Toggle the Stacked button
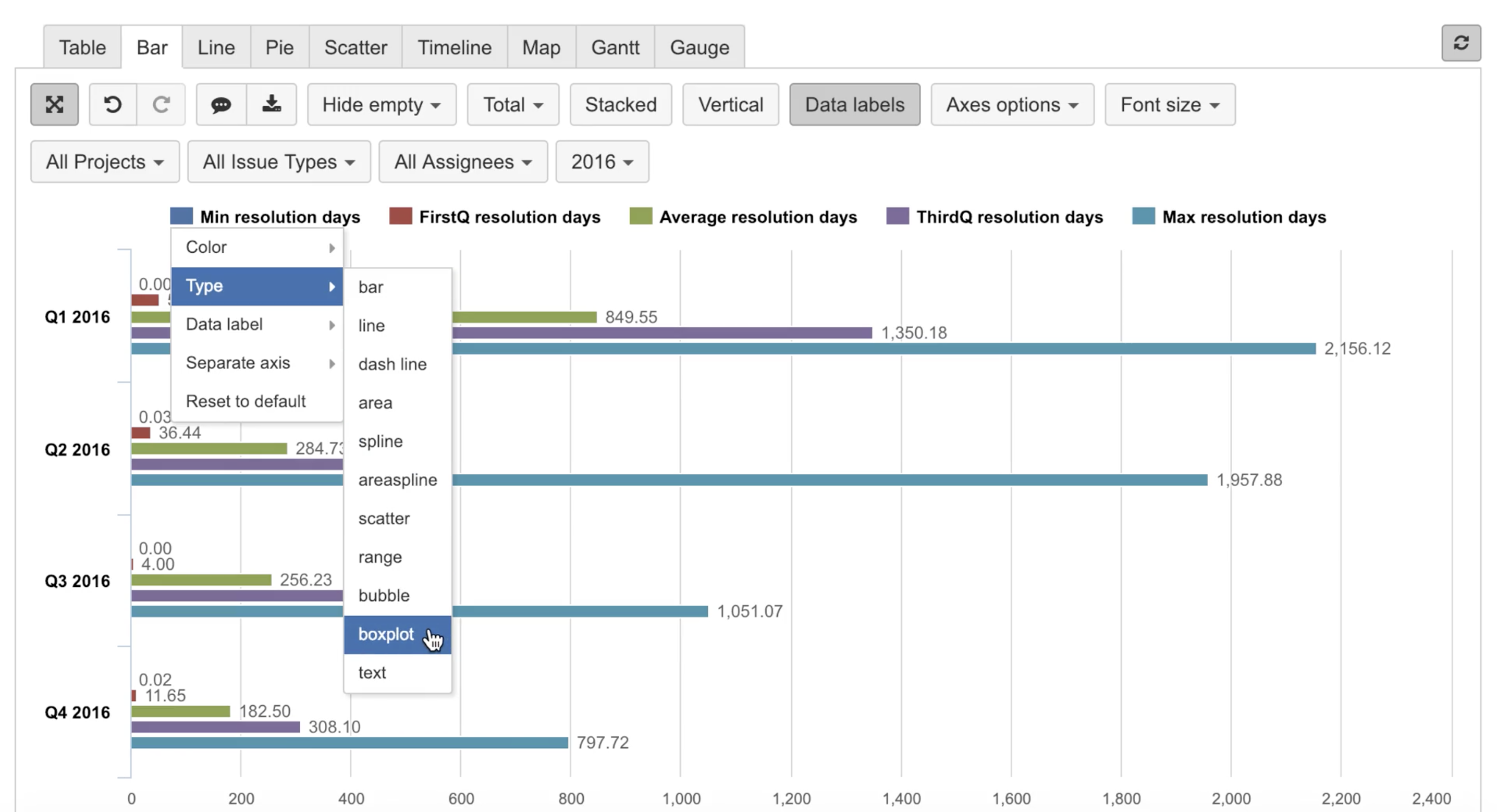This screenshot has width=1497, height=812. [620, 105]
